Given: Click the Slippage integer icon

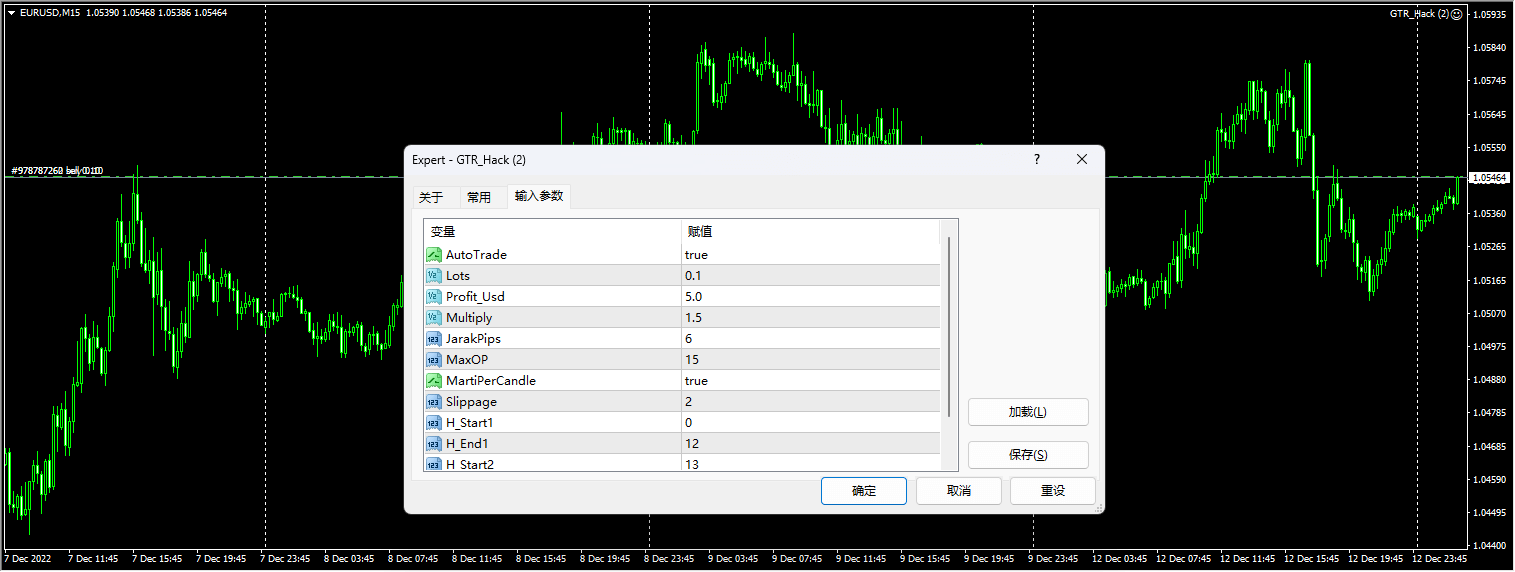Looking at the screenshot, I should (434, 402).
